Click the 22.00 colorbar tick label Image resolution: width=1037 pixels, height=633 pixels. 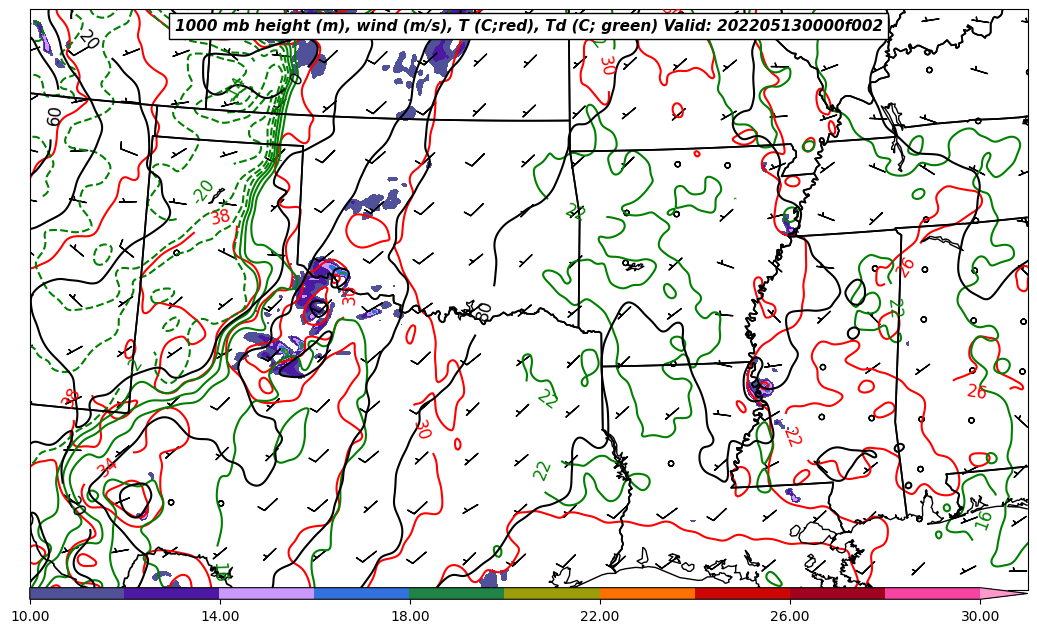tap(600, 616)
